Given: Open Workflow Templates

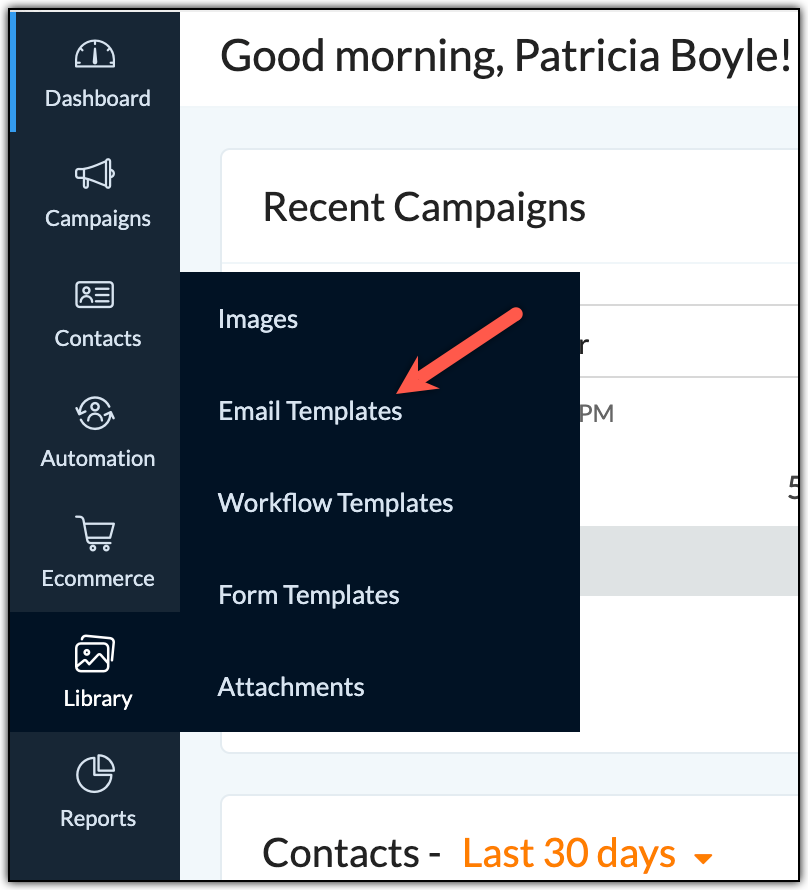Looking at the screenshot, I should (x=335, y=502).
